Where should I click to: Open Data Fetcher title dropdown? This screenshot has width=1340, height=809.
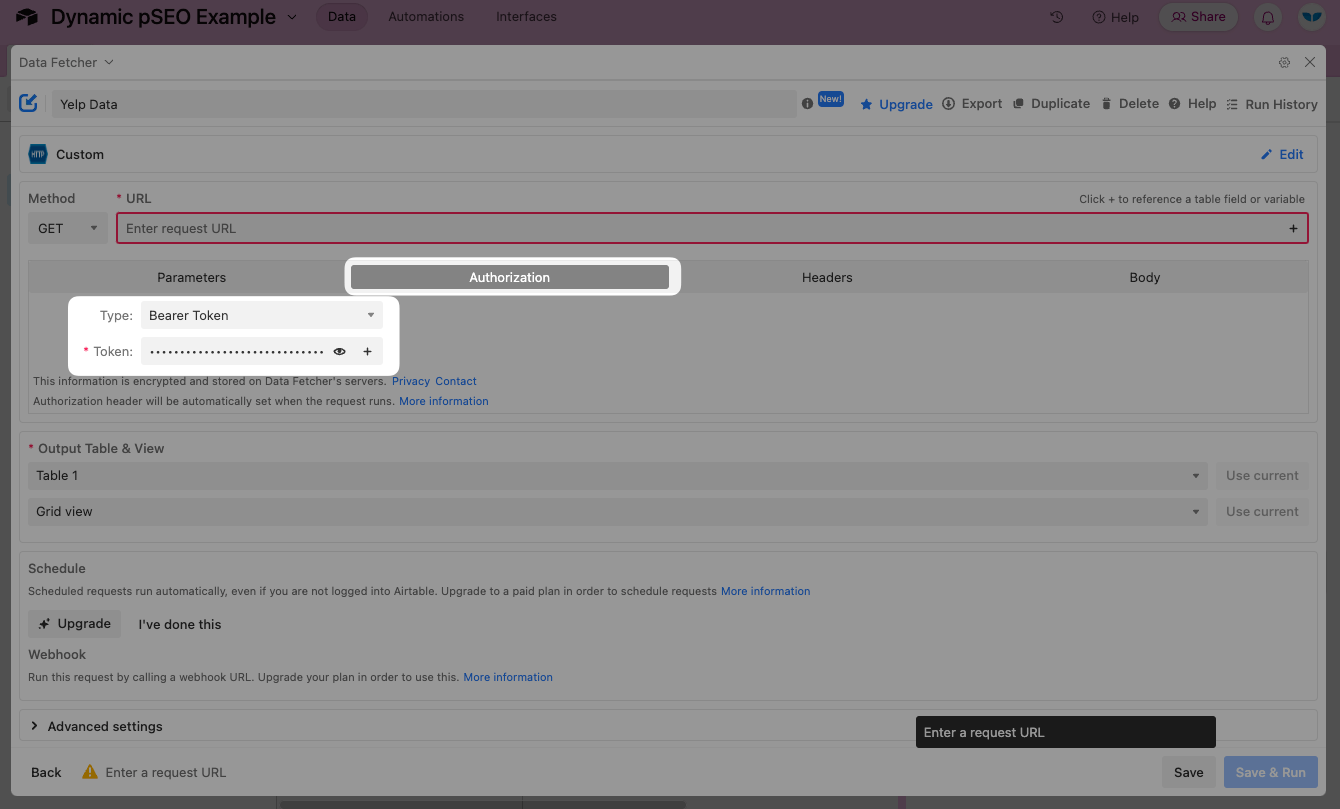(x=66, y=62)
